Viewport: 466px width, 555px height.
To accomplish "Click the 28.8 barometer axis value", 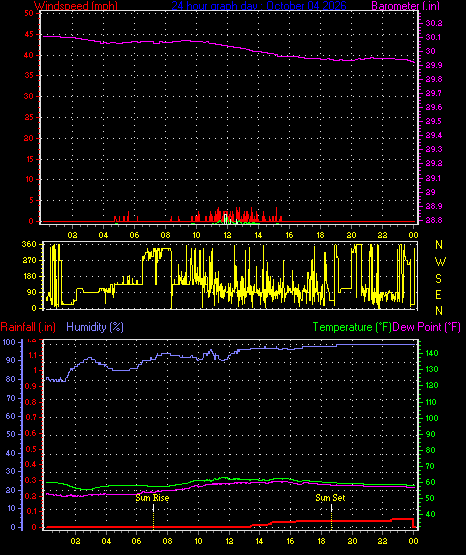I will click(434, 220).
